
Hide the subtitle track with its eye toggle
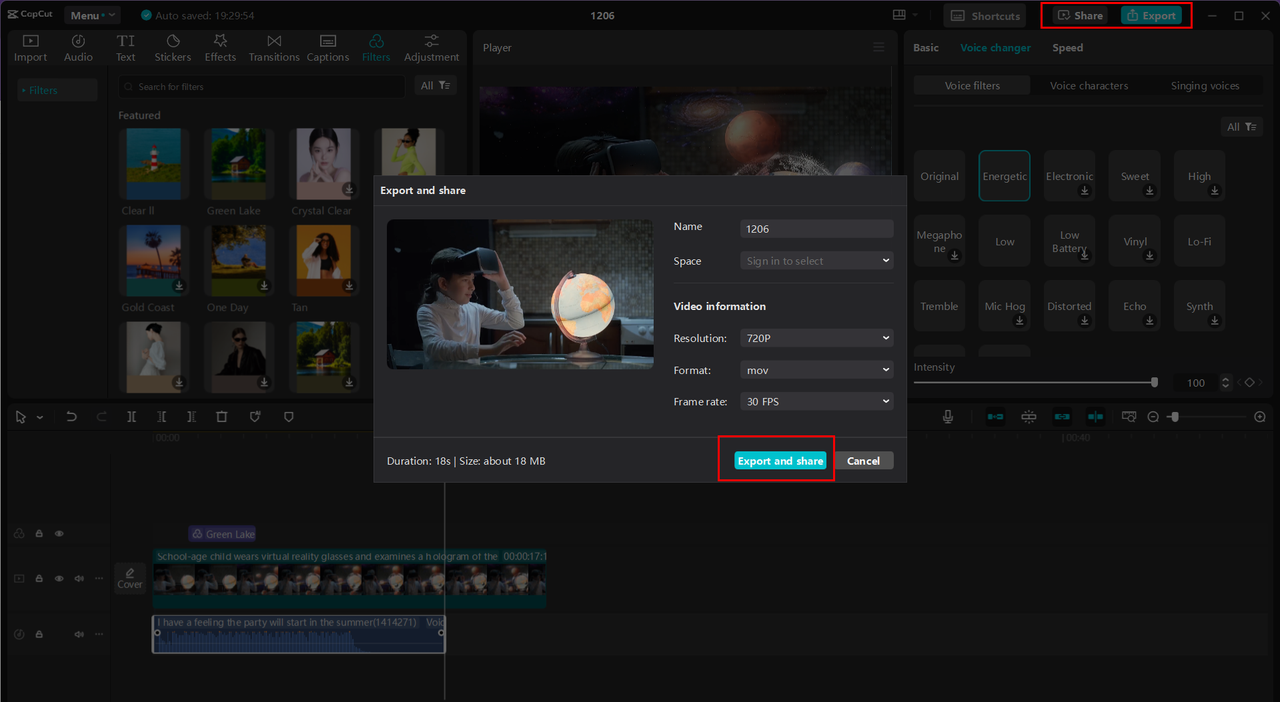tap(58, 533)
